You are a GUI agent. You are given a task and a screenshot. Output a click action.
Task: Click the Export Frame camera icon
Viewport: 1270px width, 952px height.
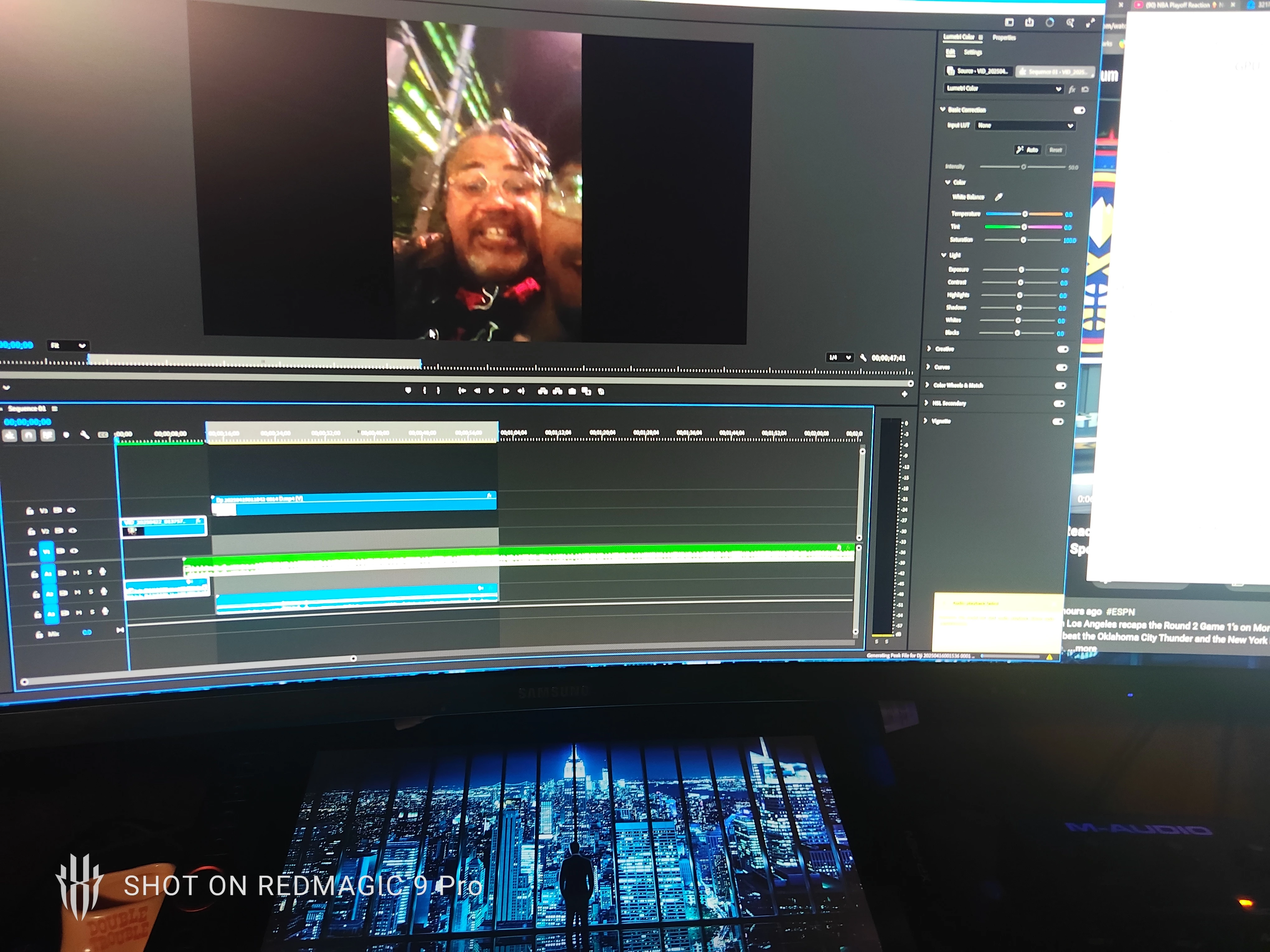pos(572,391)
